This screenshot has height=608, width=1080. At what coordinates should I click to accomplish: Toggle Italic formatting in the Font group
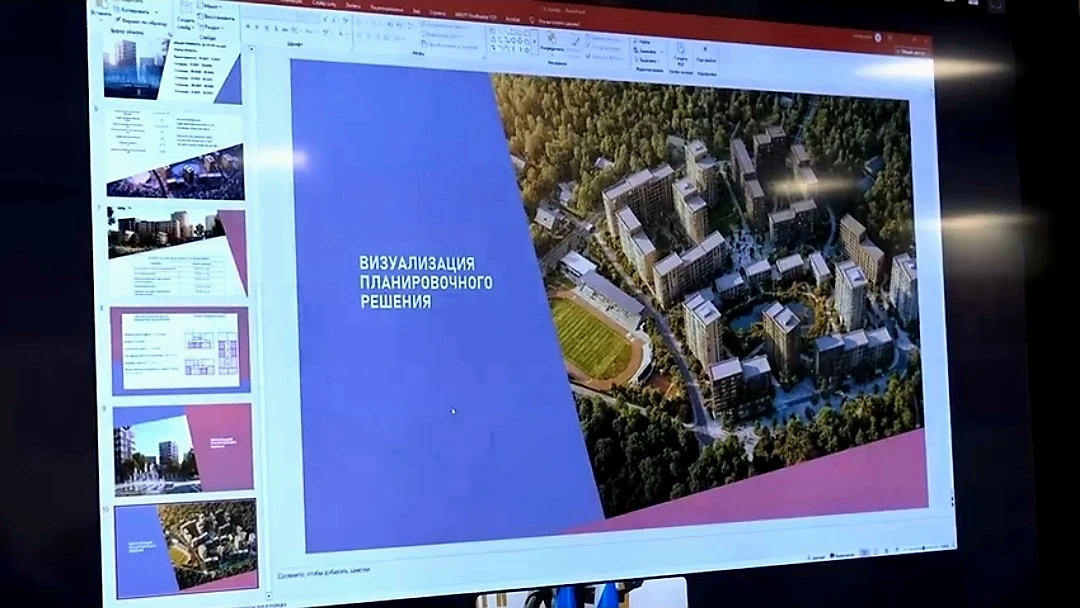(258, 27)
